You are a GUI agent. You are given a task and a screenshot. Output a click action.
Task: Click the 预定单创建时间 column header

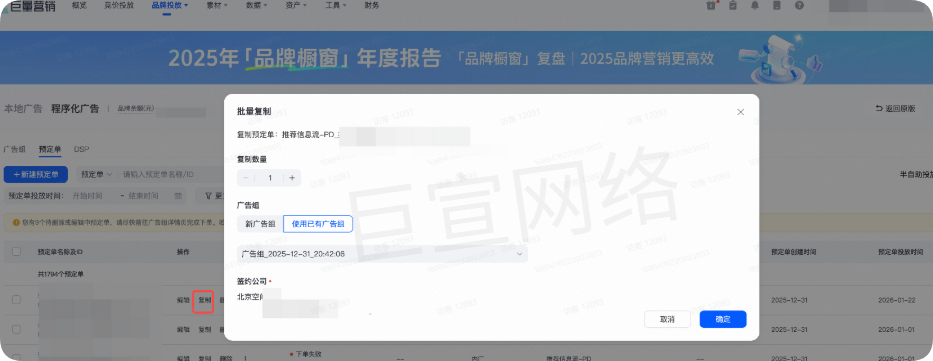pos(794,252)
